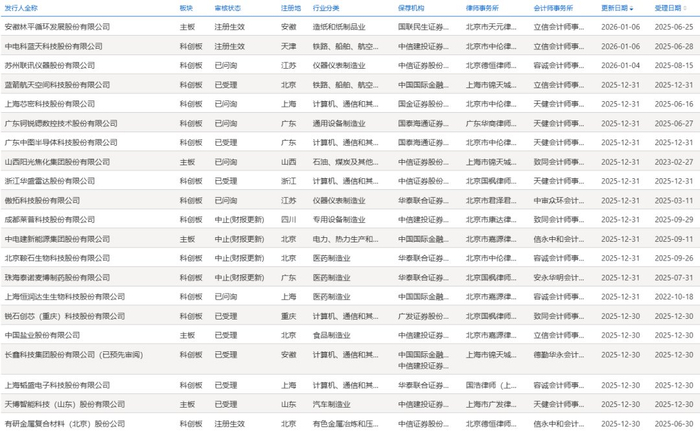Select acceptance date 2025-06-25

coord(674,27)
